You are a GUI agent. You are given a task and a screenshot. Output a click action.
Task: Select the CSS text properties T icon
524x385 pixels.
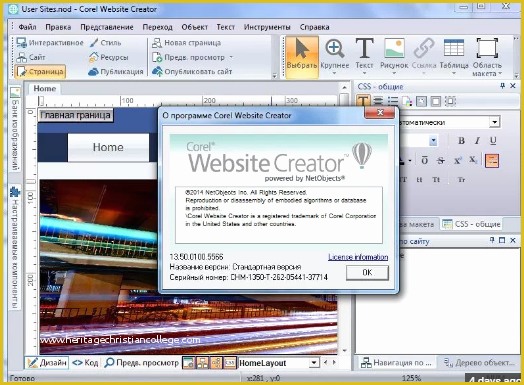point(363,101)
